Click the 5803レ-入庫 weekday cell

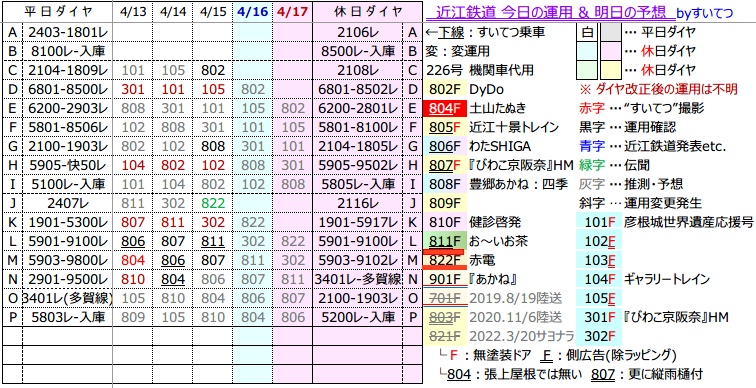tap(68, 317)
